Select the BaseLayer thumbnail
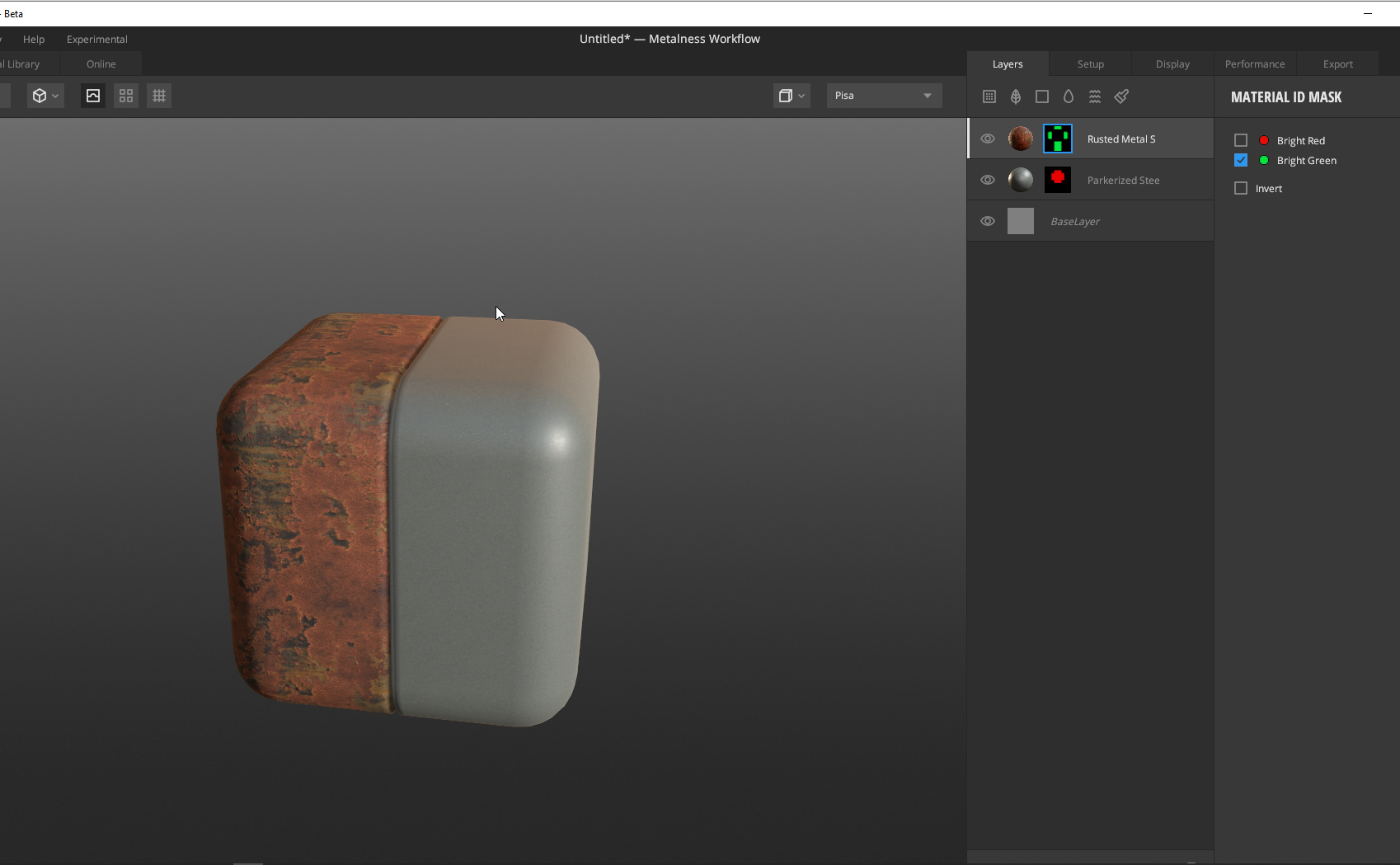Viewport: 1400px width, 865px height. (1021, 220)
